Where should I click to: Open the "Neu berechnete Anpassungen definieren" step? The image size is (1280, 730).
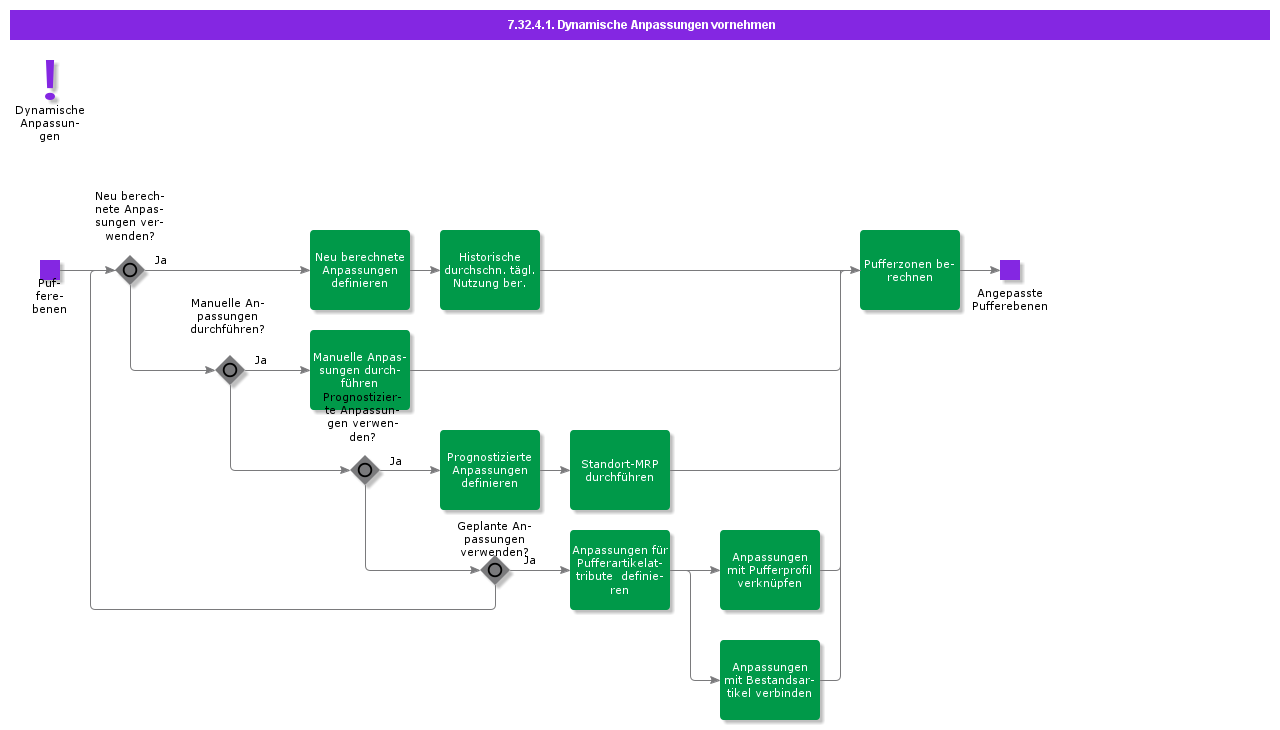click(x=360, y=270)
